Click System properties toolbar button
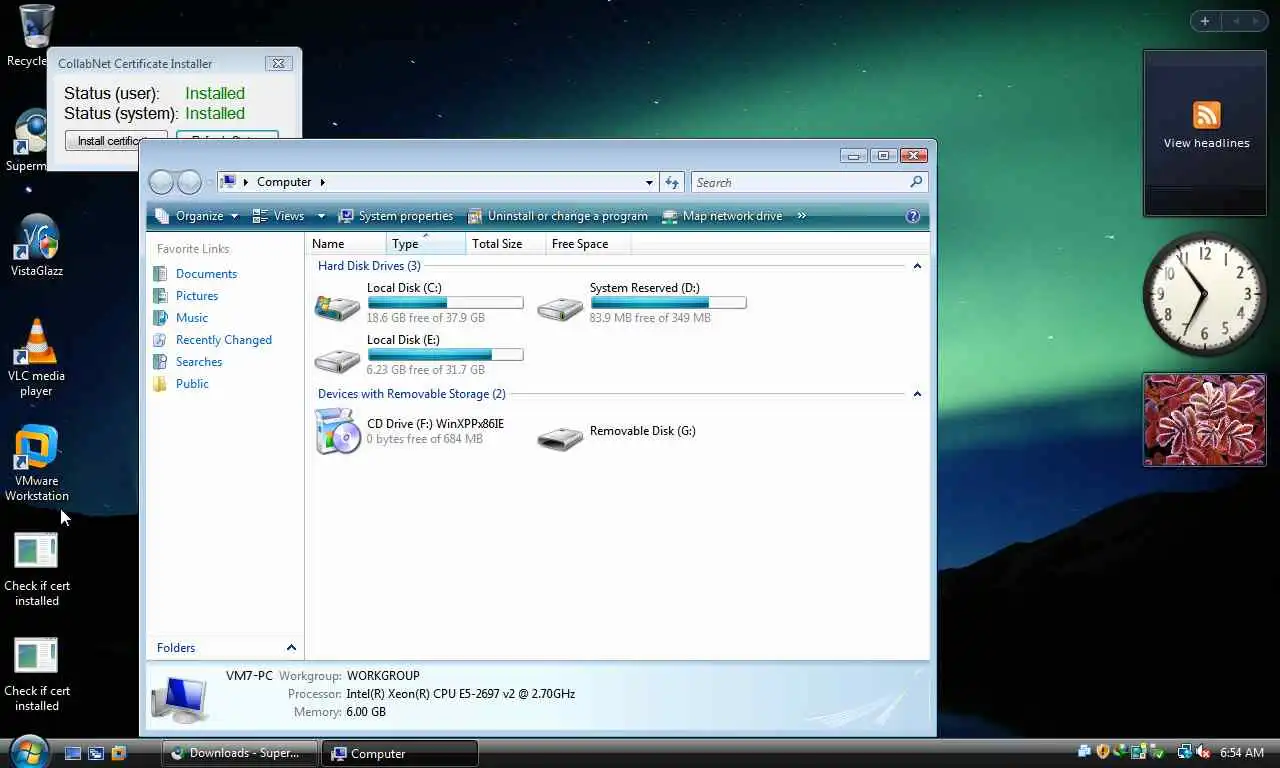Viewport: 1280px width, 768px height. tap(396, 216)
